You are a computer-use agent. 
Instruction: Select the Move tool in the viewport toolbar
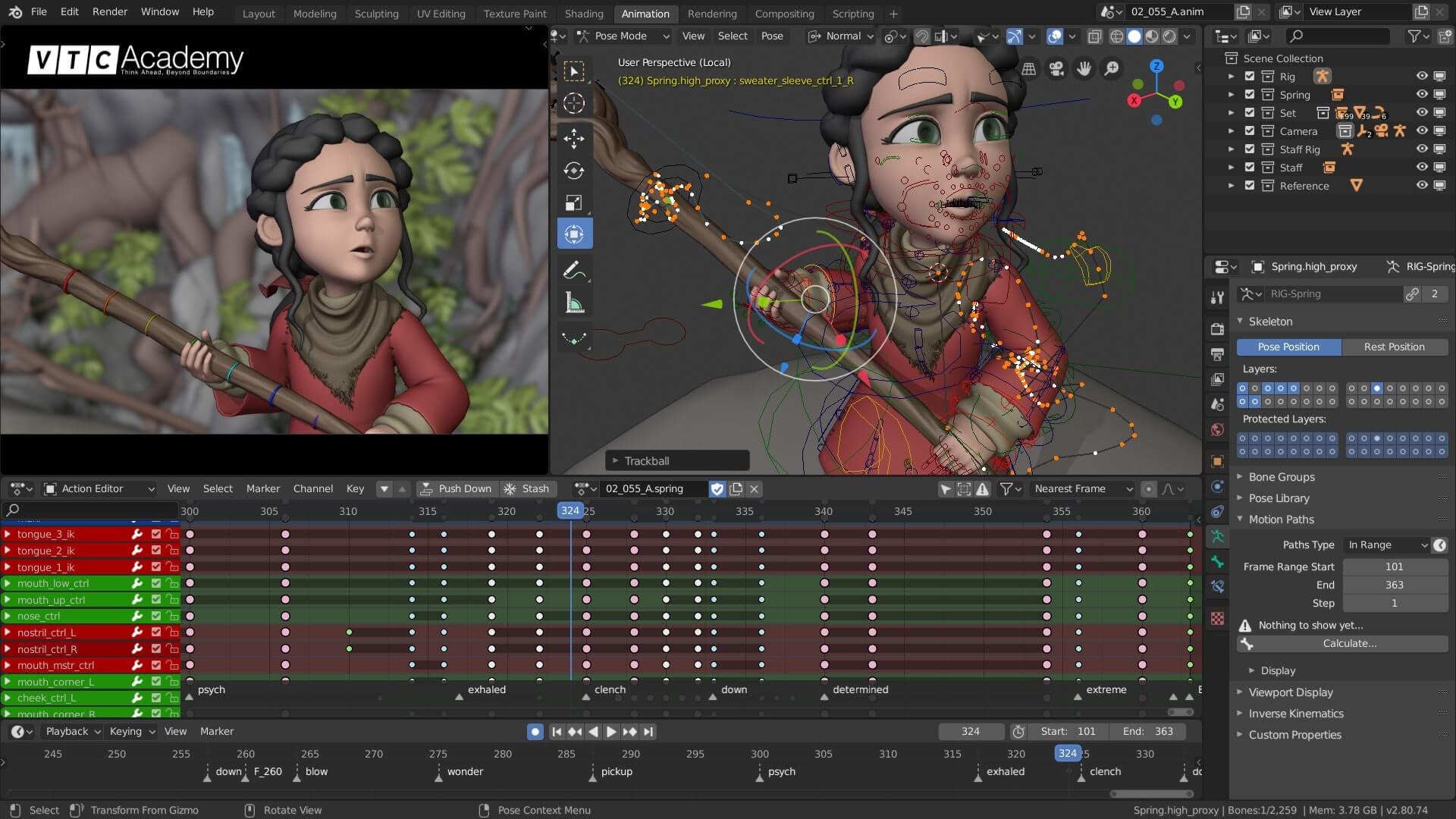click(x=574, y=139)
